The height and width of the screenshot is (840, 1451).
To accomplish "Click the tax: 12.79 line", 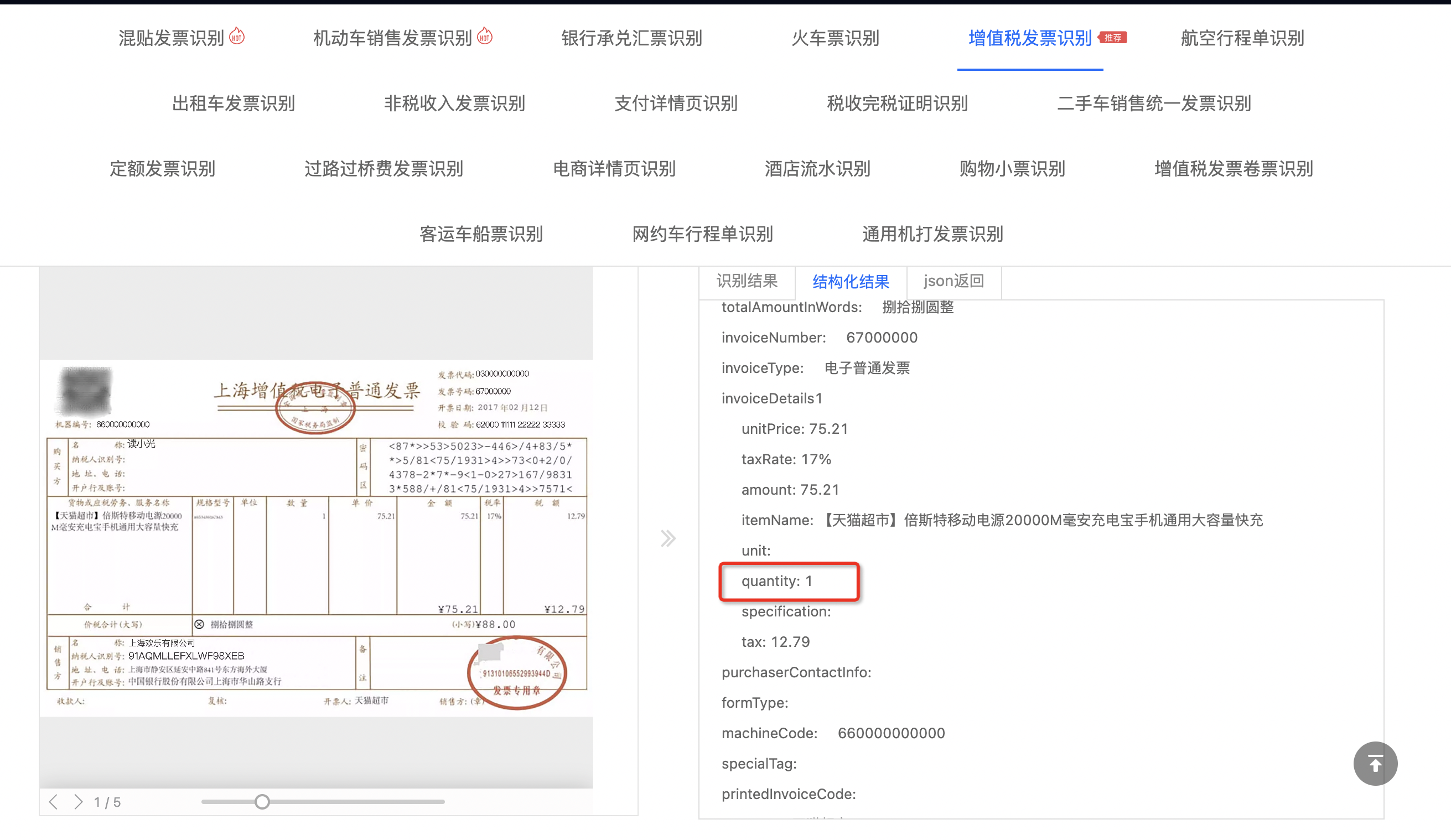I will (x=775, y=642).
